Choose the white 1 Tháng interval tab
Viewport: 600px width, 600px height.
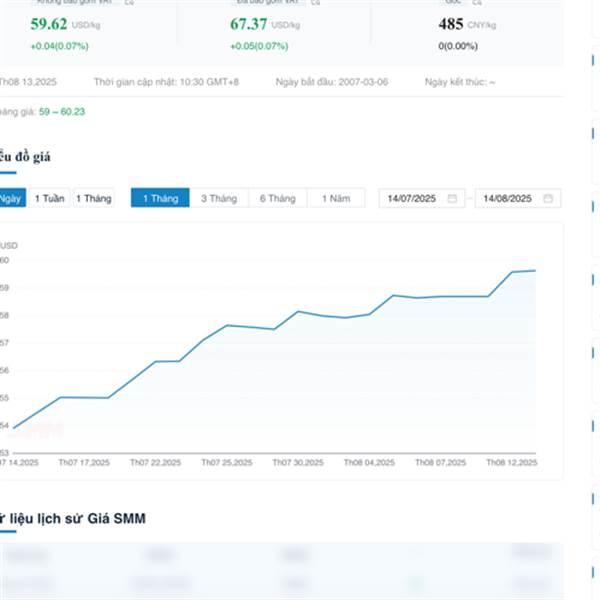(94, 198)
